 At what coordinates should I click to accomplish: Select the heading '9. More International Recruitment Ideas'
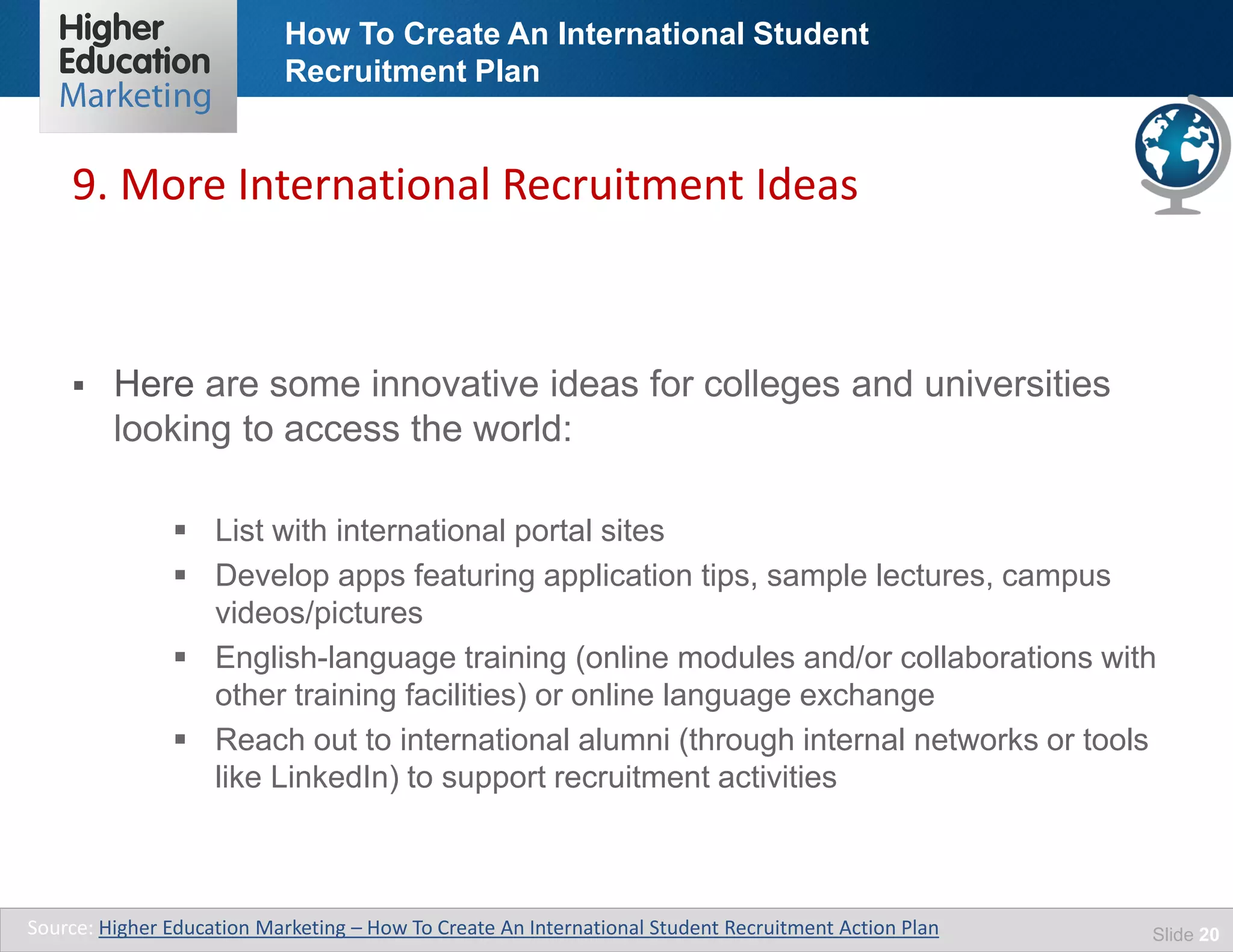click(x=465, y=184)
